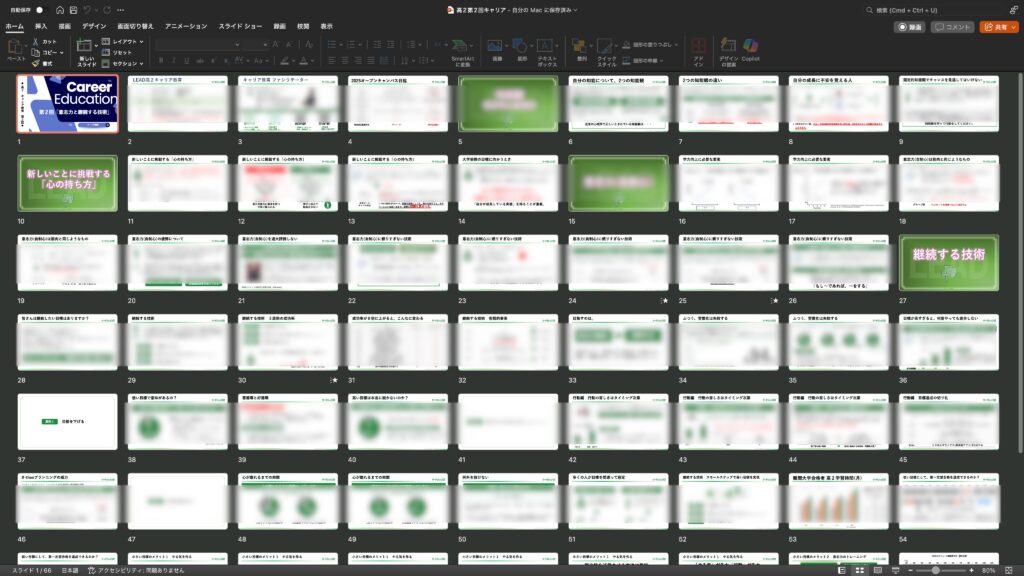Switch to the Animations (アニメーション) tab
This screenshot has height=576, width=1024.
pos(186,26)
